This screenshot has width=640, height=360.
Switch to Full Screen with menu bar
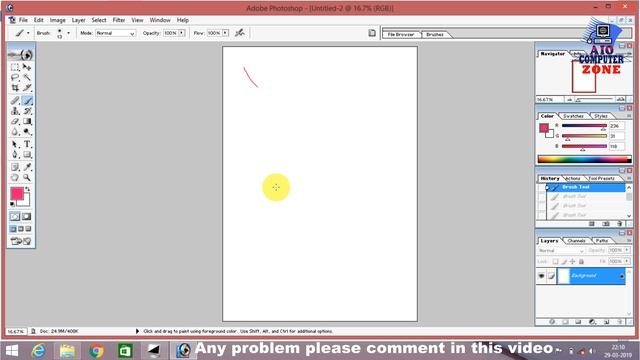click(21, 229)
